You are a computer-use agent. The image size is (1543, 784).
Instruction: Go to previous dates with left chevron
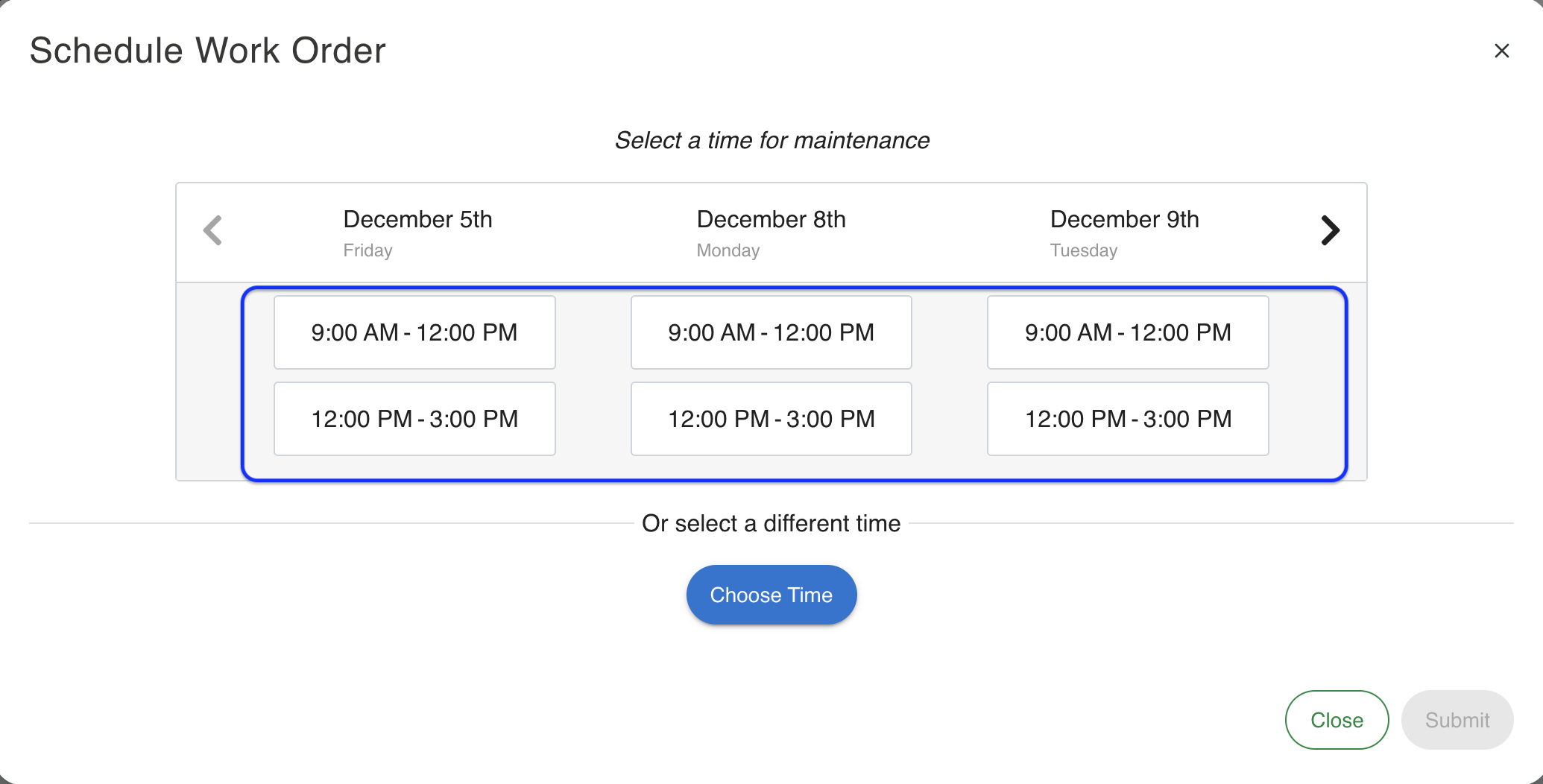click(x=213, y=230)
